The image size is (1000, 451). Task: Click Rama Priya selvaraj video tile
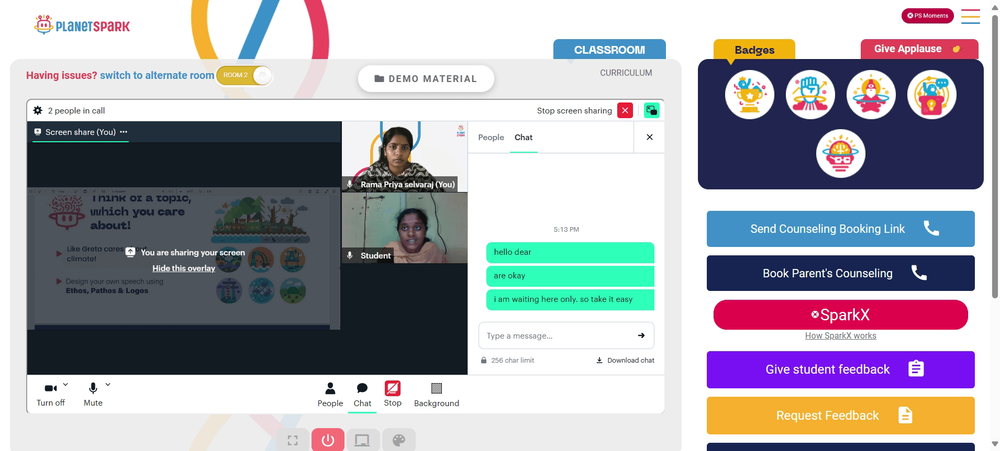404,157
